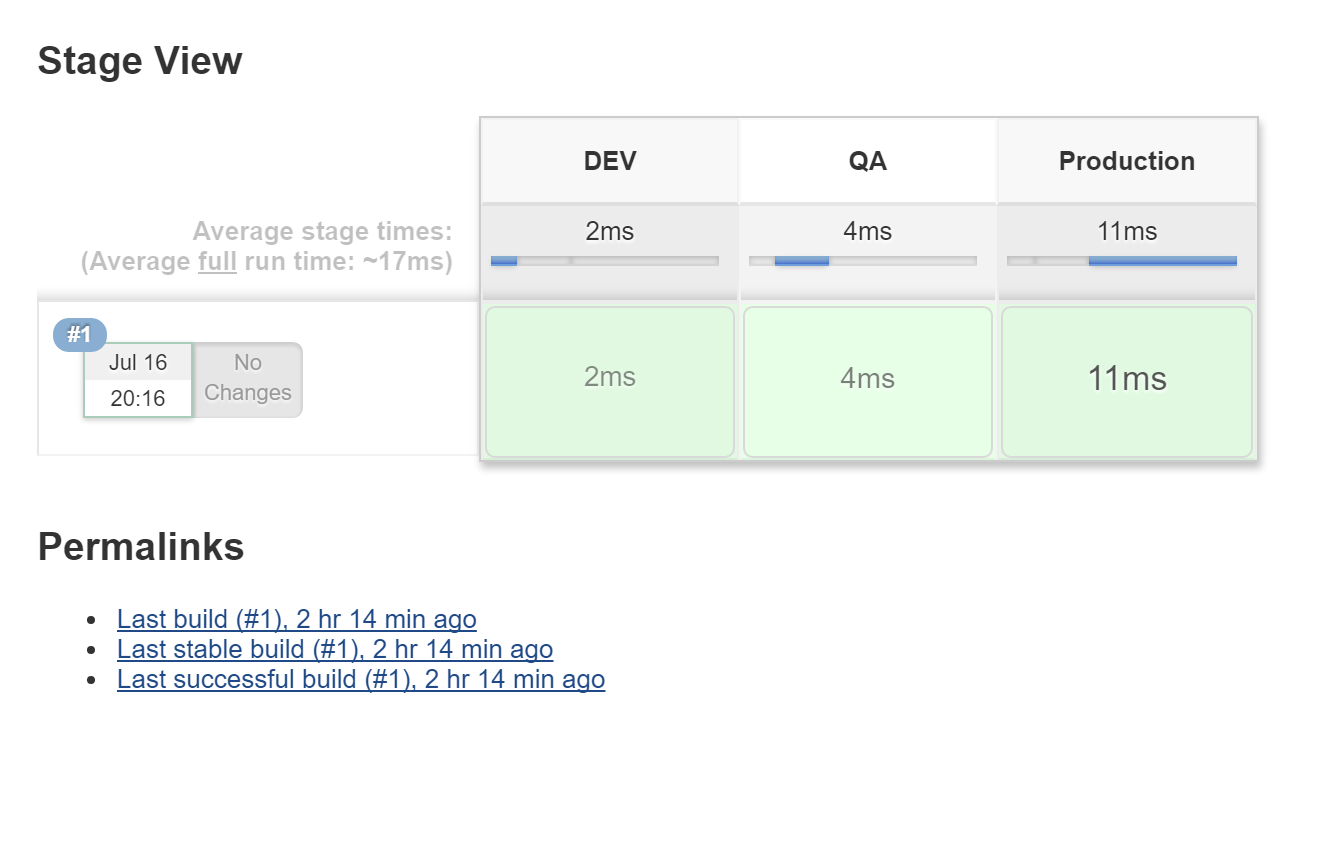Click the Production average time progress bar
This screenshot has height=865, width=1338.
pos(1122,261)
